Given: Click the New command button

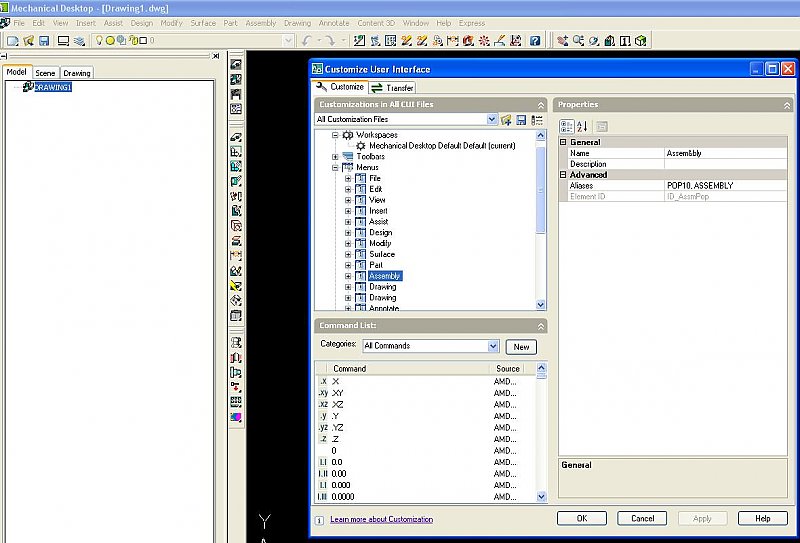Looking at the screenshot, I should [521, 347].
